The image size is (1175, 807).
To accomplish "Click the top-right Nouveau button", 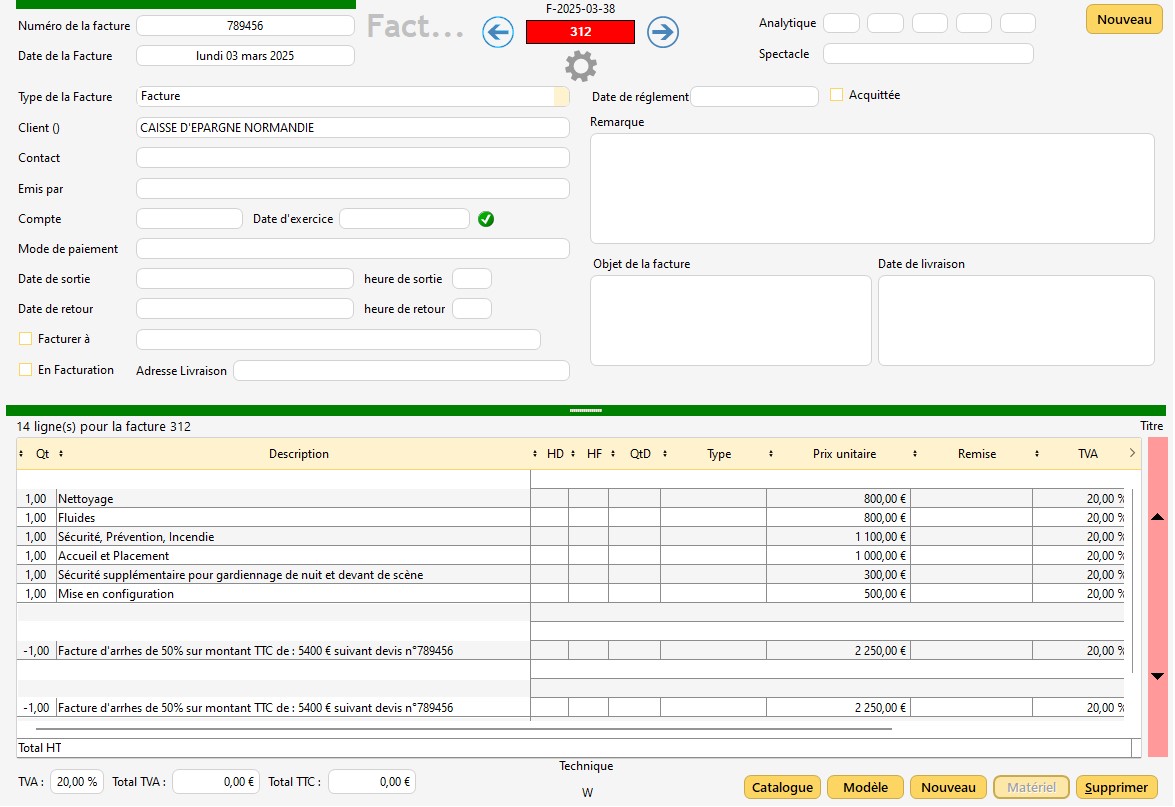I will pos(1123,20).
